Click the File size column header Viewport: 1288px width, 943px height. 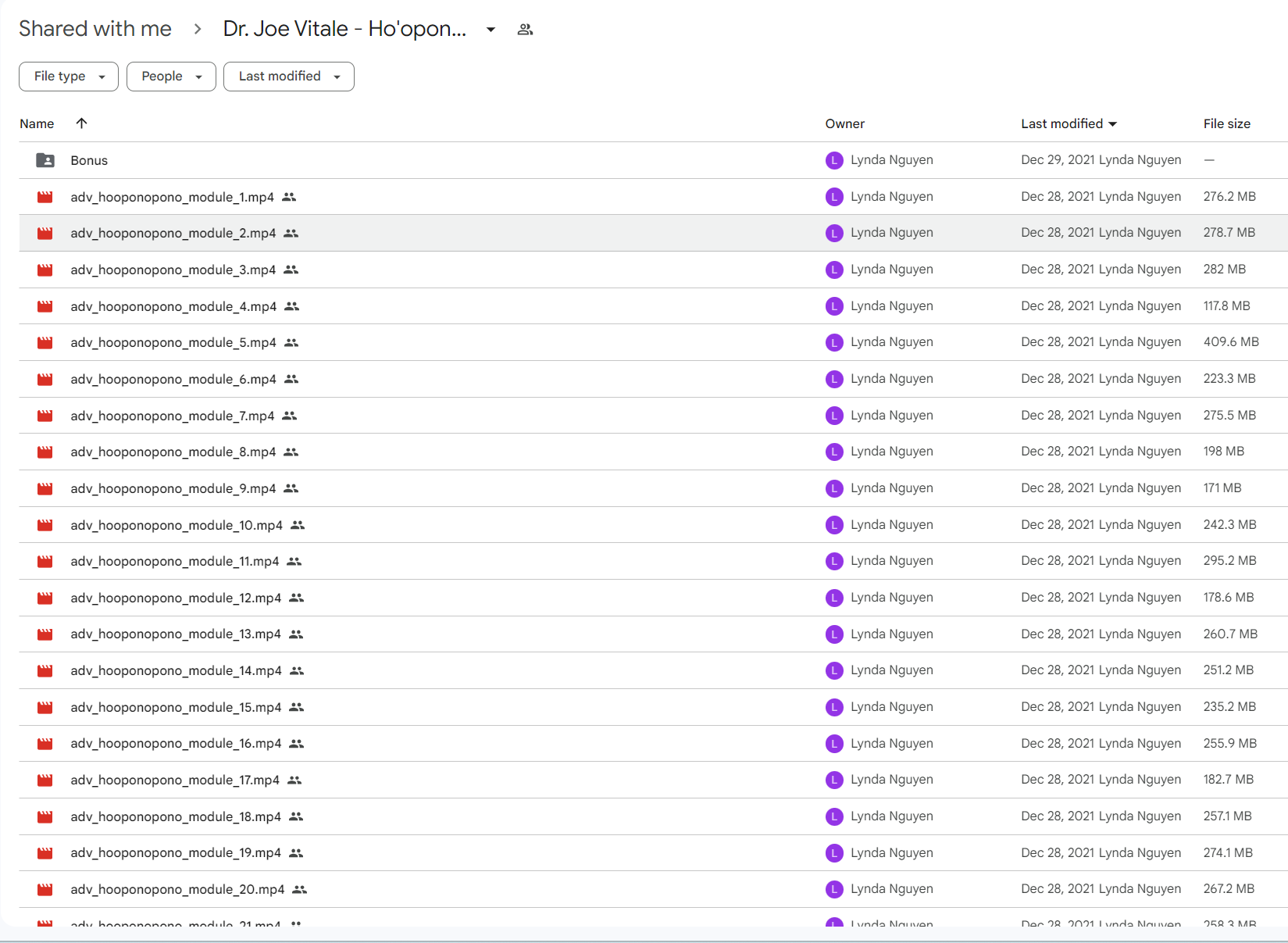1226,123
